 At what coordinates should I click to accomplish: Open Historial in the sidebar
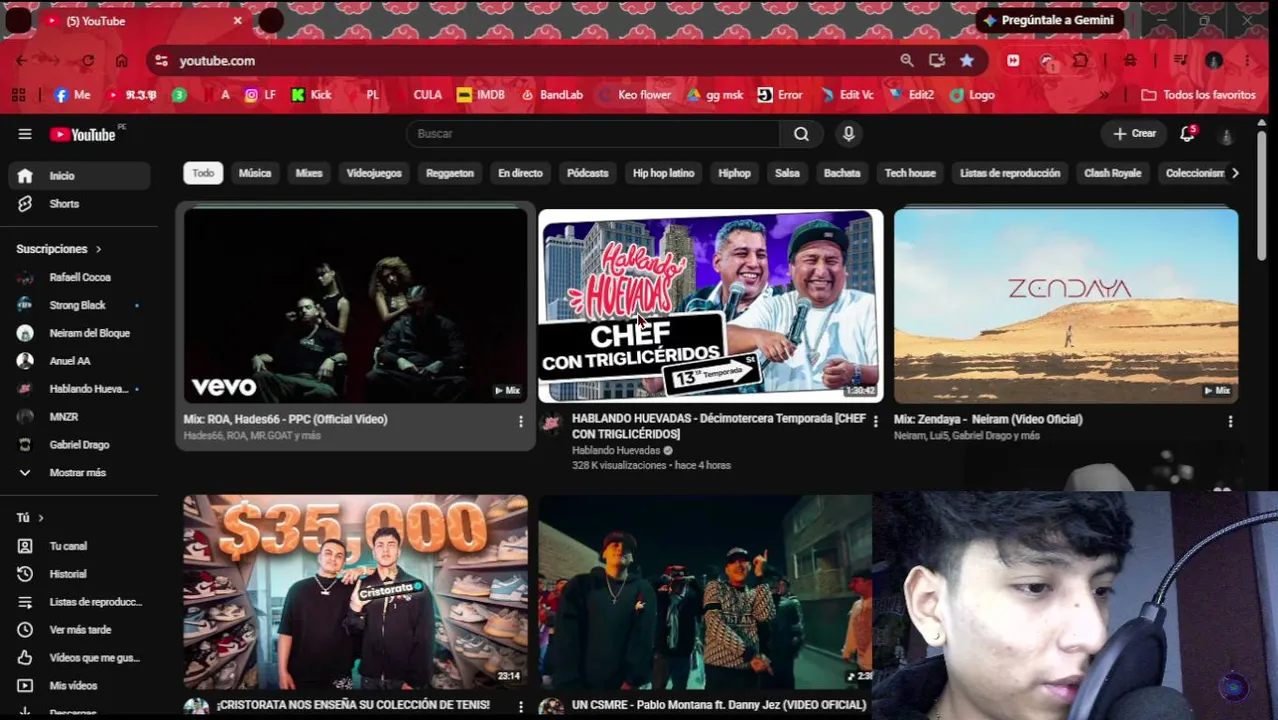pos(80,574)
